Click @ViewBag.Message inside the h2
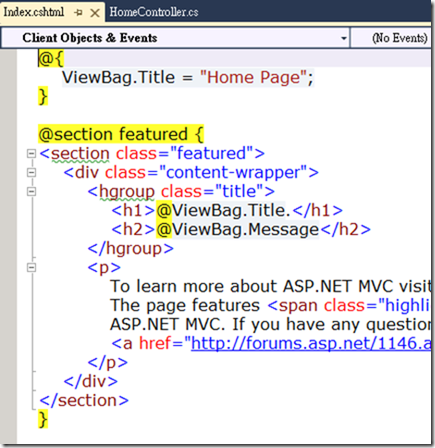Image resolution: width=435 pixels, height=448 pixels. [238, 229]
